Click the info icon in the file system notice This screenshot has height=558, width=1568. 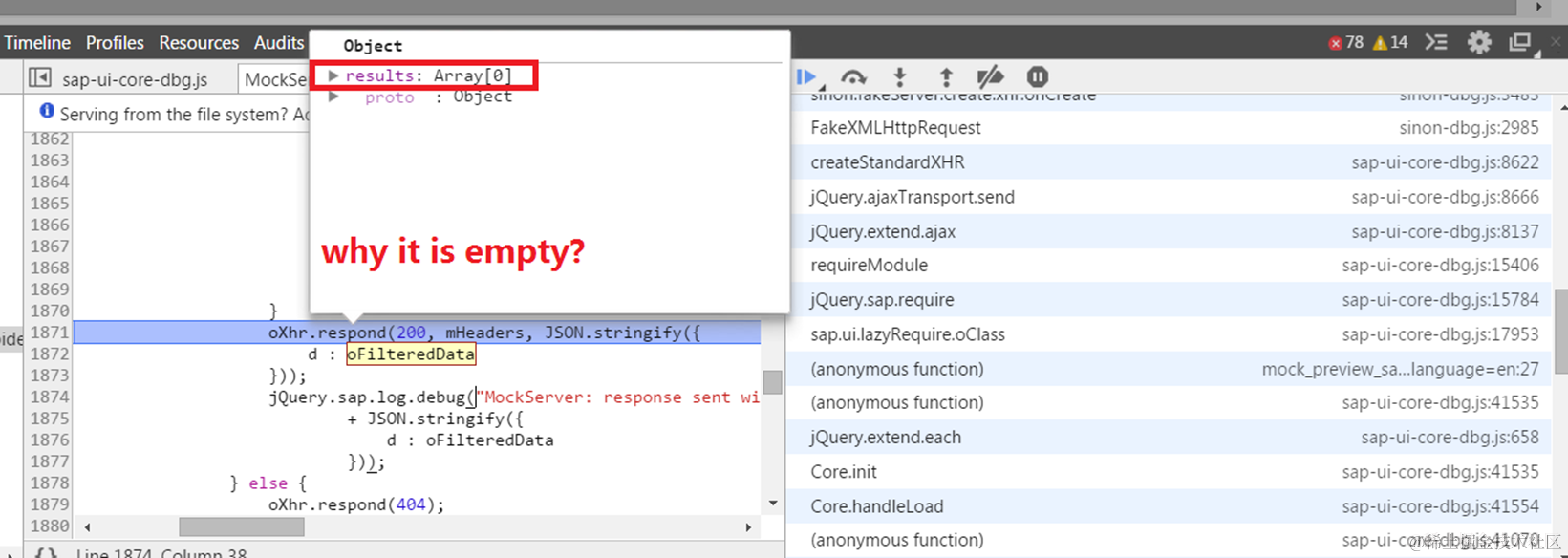47,112
